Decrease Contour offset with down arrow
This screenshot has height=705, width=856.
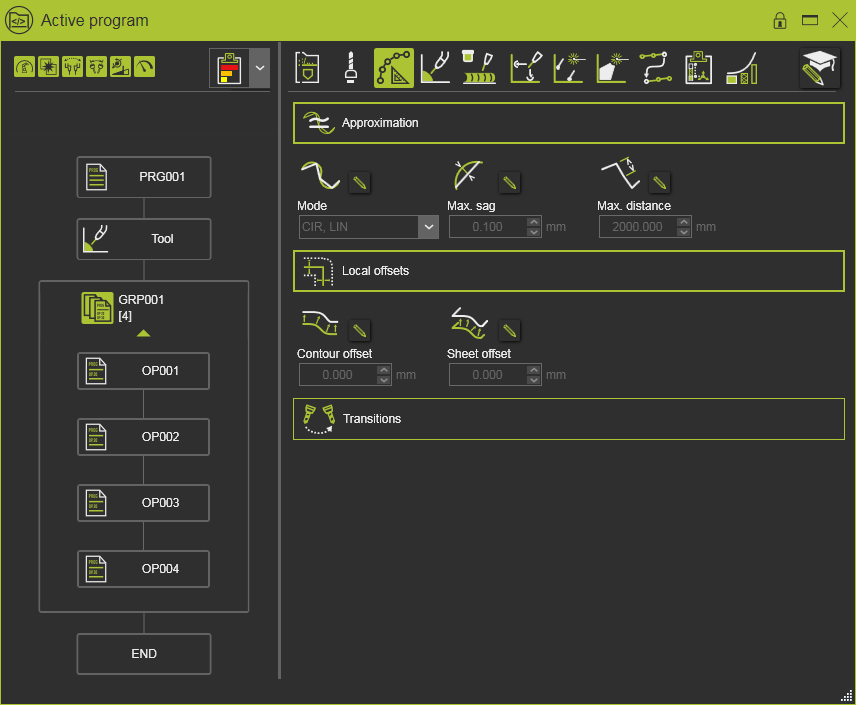384,380
